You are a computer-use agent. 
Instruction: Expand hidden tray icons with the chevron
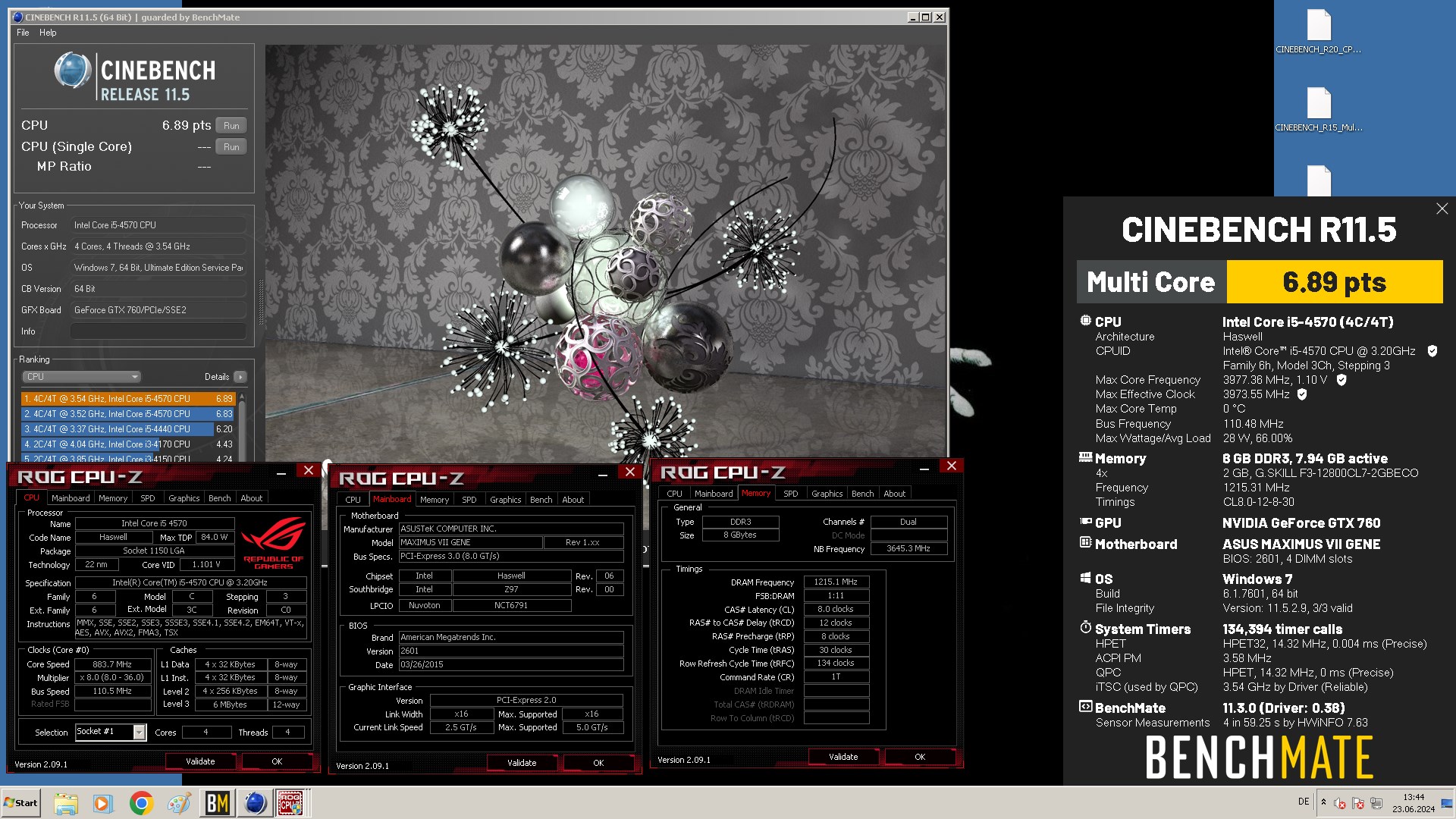coord(1323,803)
